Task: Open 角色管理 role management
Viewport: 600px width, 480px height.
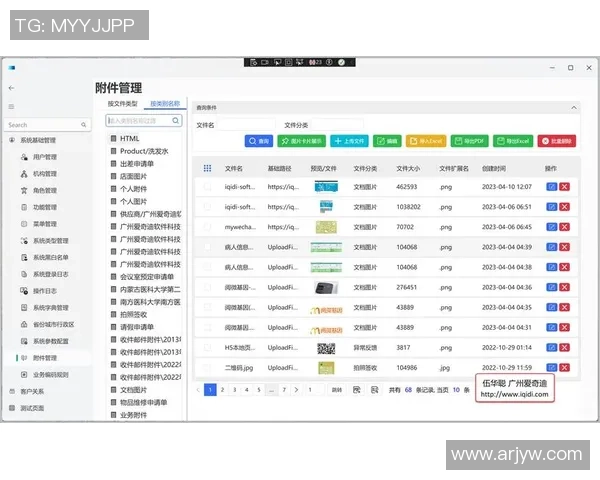Action: click(45, 190)
